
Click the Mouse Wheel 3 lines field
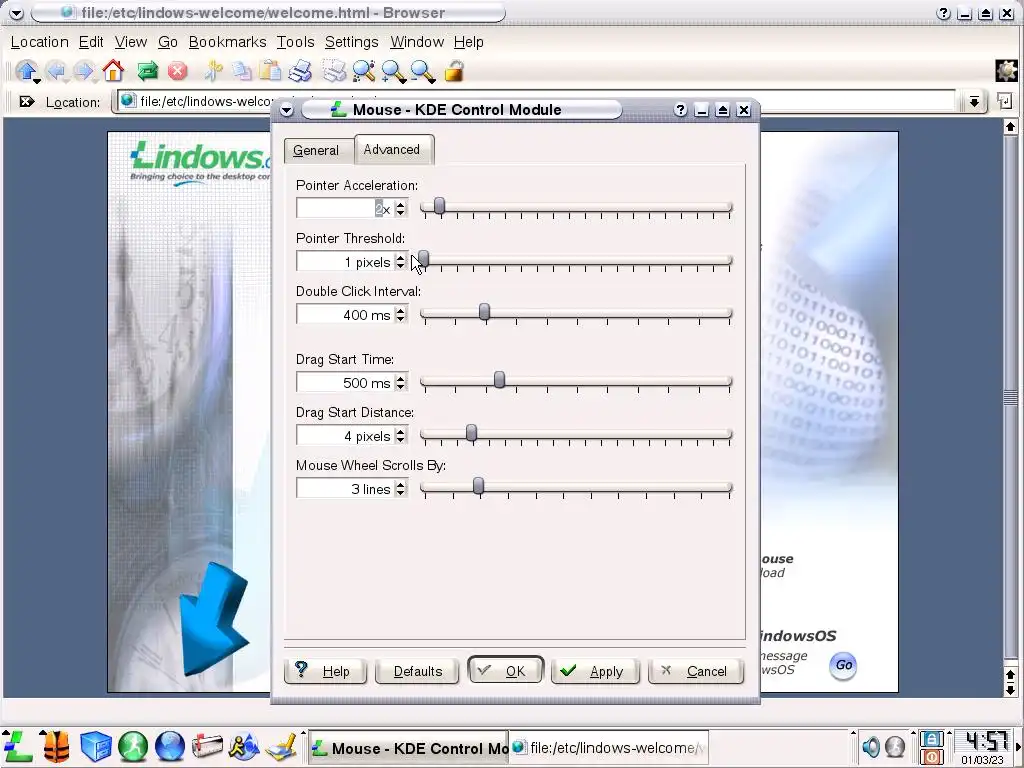click(345, 489)
